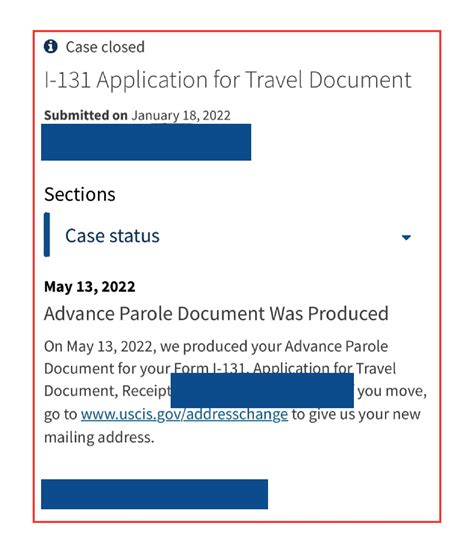Screen dimensions: 474x553
Task: Click the Submitted on bold label
Action: (86, 115)
